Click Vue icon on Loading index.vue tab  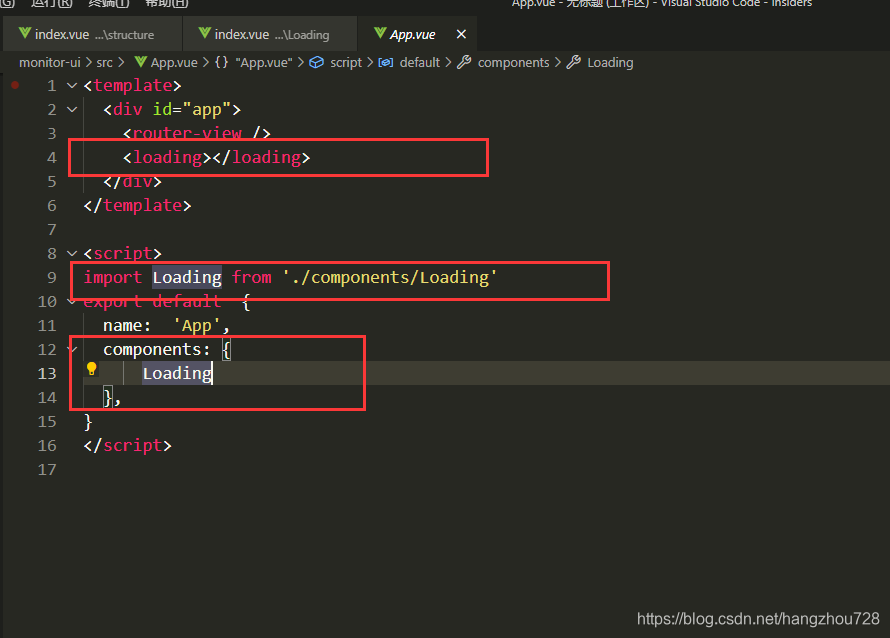204,33
